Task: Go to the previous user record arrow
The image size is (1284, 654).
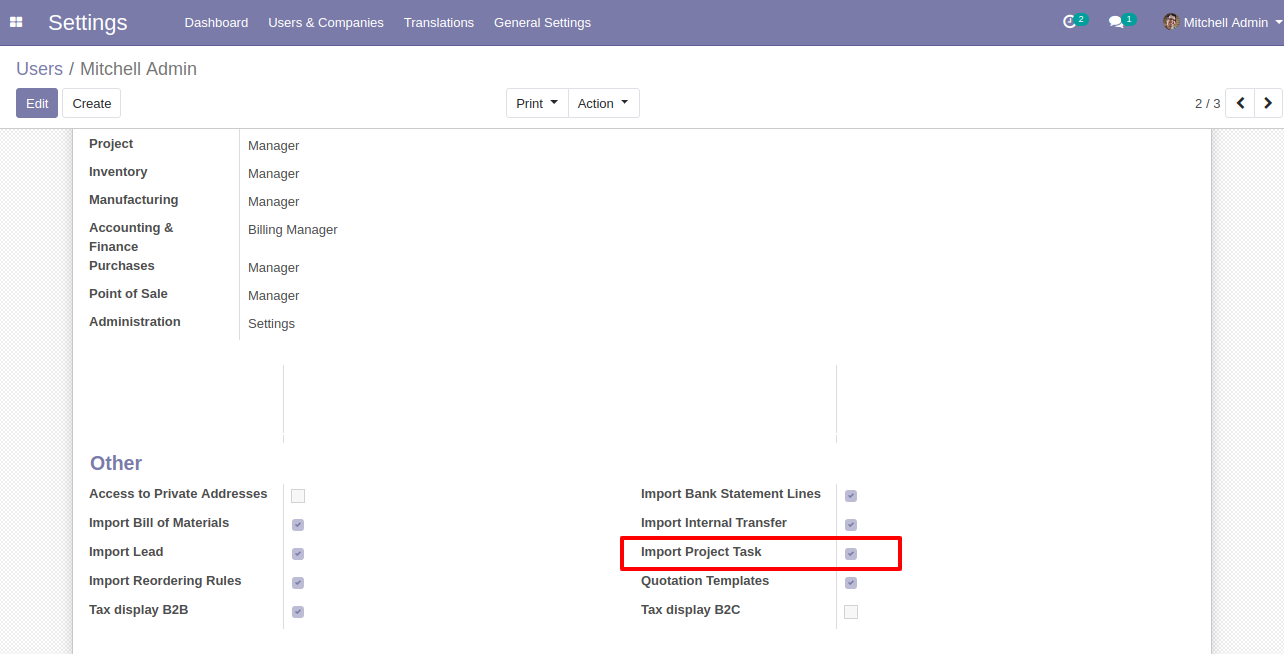Action: tap(1240, 103)
